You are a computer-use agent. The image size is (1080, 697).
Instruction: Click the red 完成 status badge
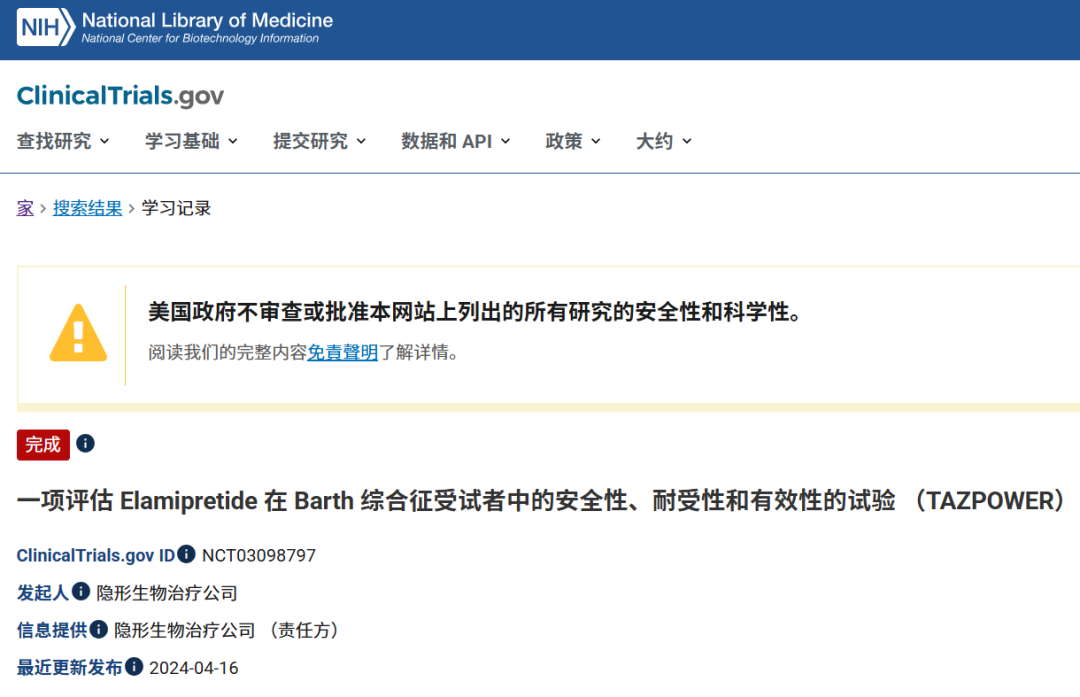(x=43, y=444)
